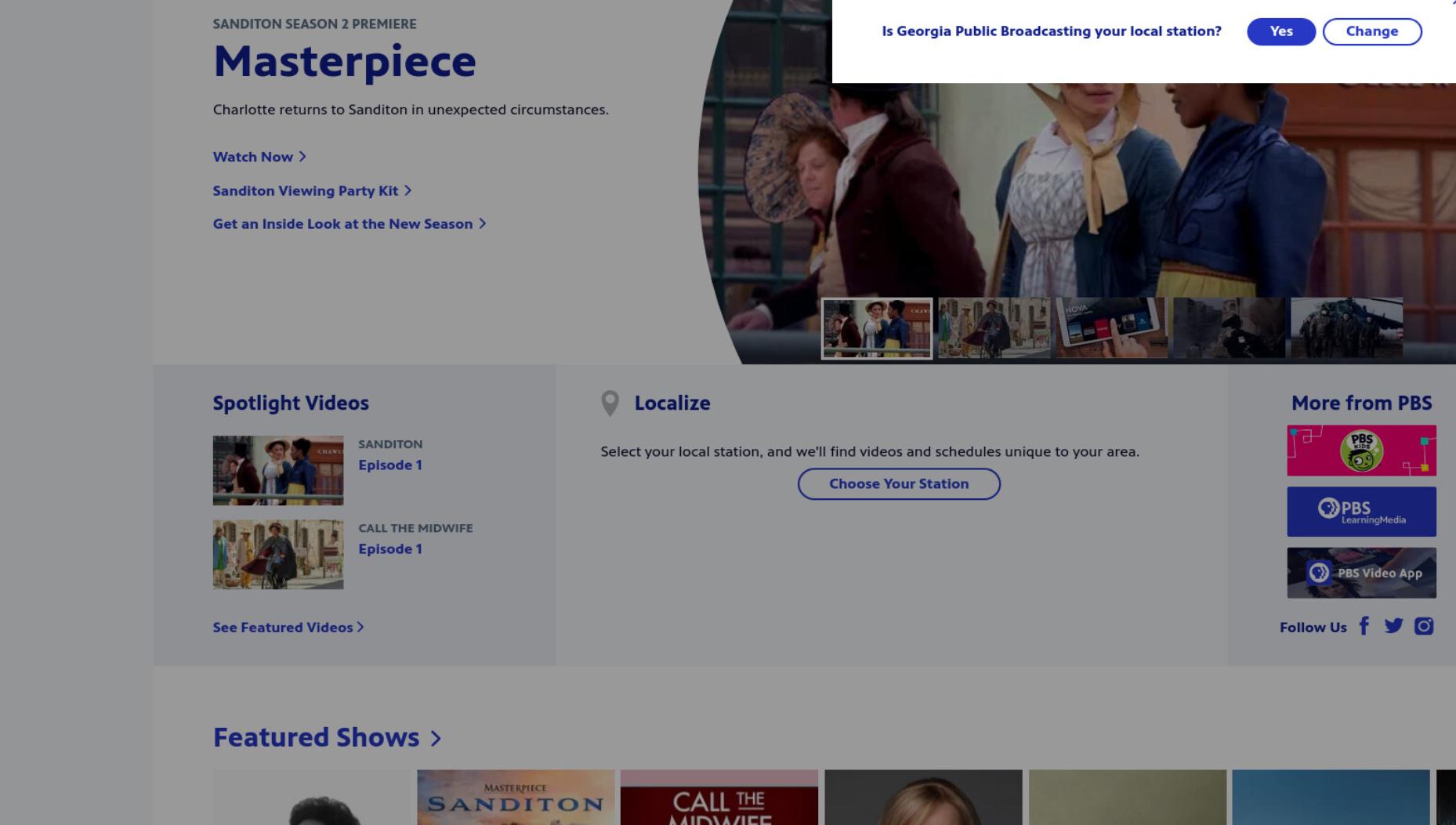Viewport: 1456px width, 825px height.
Task: Click the chevron after See Featured Videos
Action: coord(360,627)
